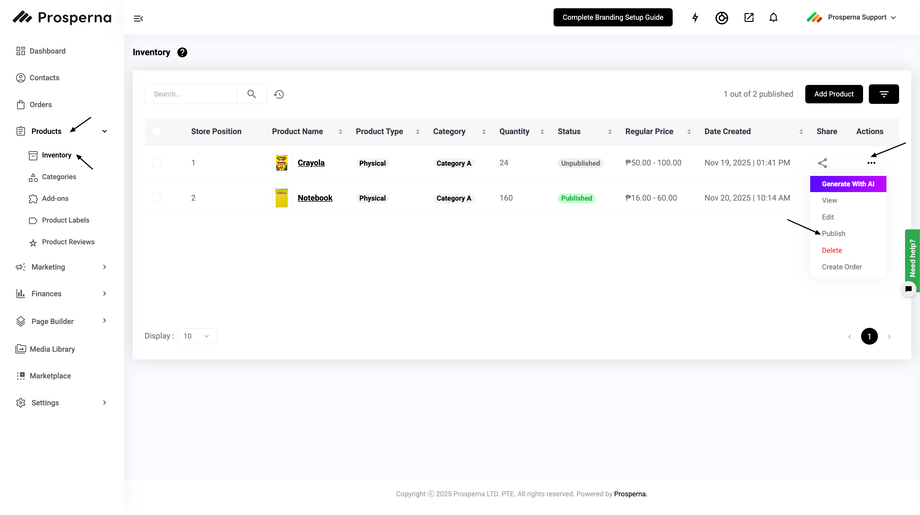Viewport: 920px width, 515px height.
Task: Click the search magnifier icon
Action: (252, 94)
